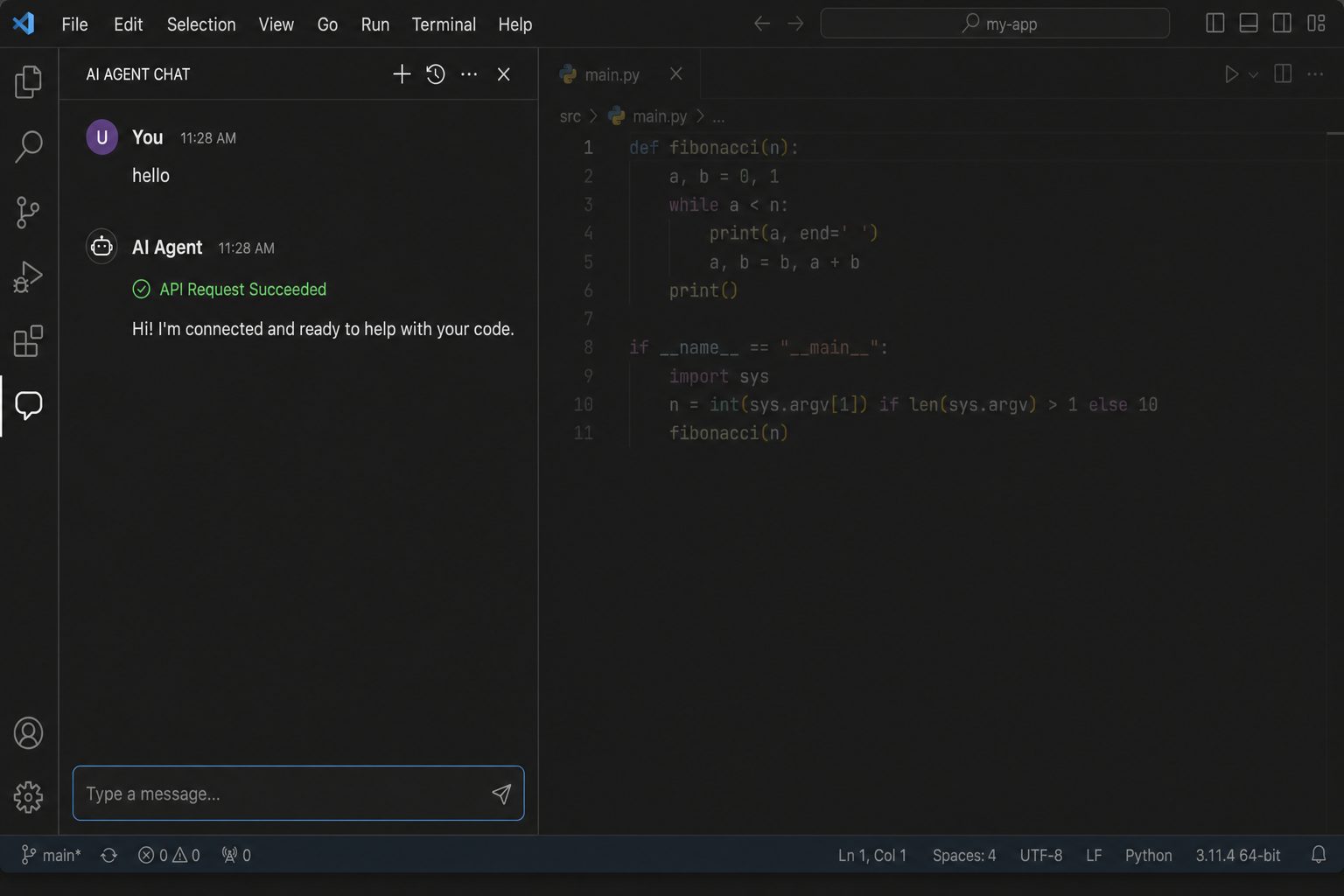Click Ln 1, Col 1 cursor position

871,855
